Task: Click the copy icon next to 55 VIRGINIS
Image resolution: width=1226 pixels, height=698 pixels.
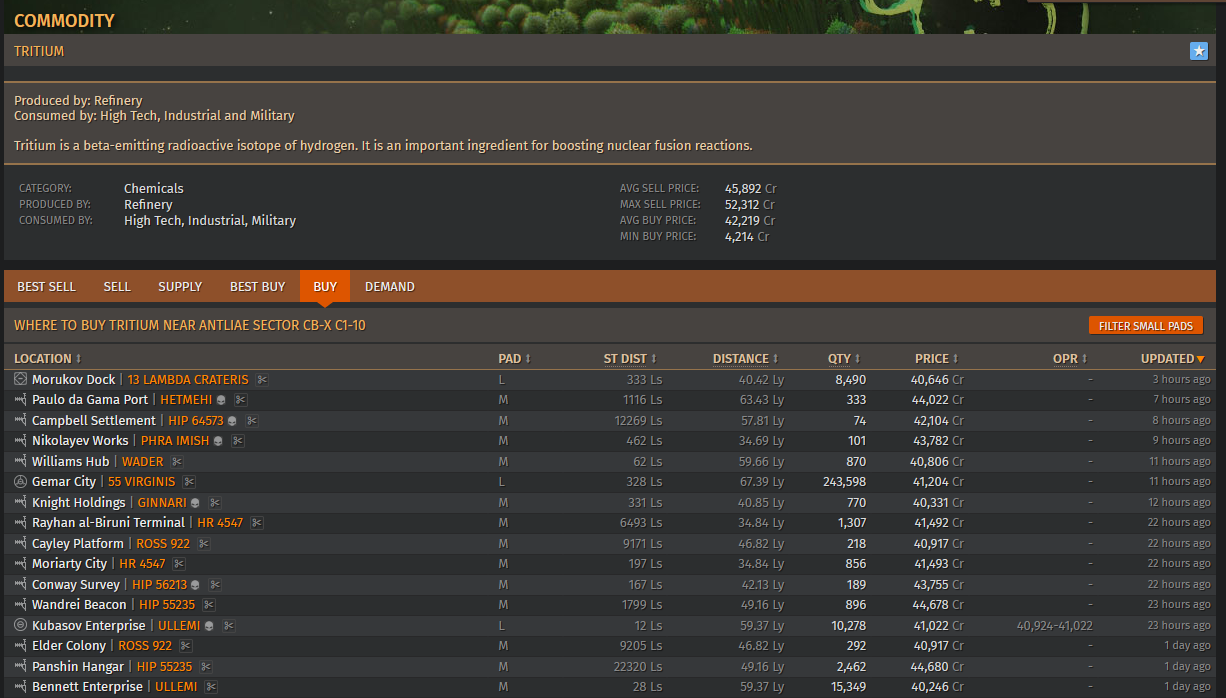Action: pos(188,482)
